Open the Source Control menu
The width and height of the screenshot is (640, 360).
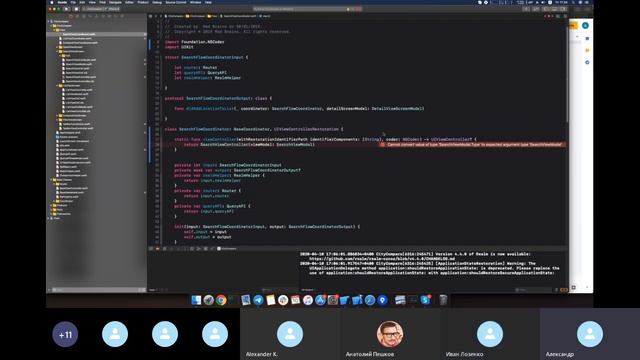coord(176,2)
